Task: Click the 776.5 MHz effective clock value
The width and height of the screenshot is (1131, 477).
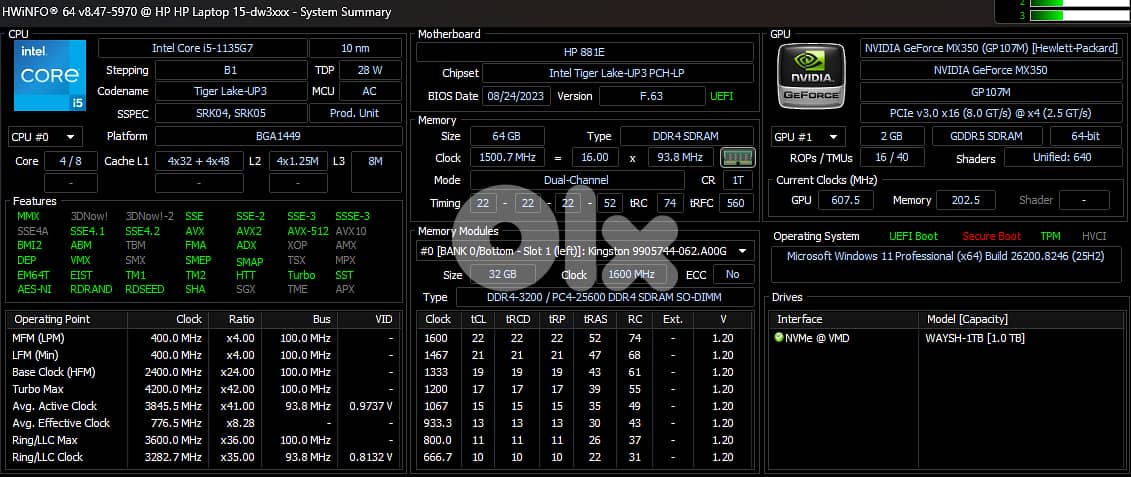Action: 177,423
